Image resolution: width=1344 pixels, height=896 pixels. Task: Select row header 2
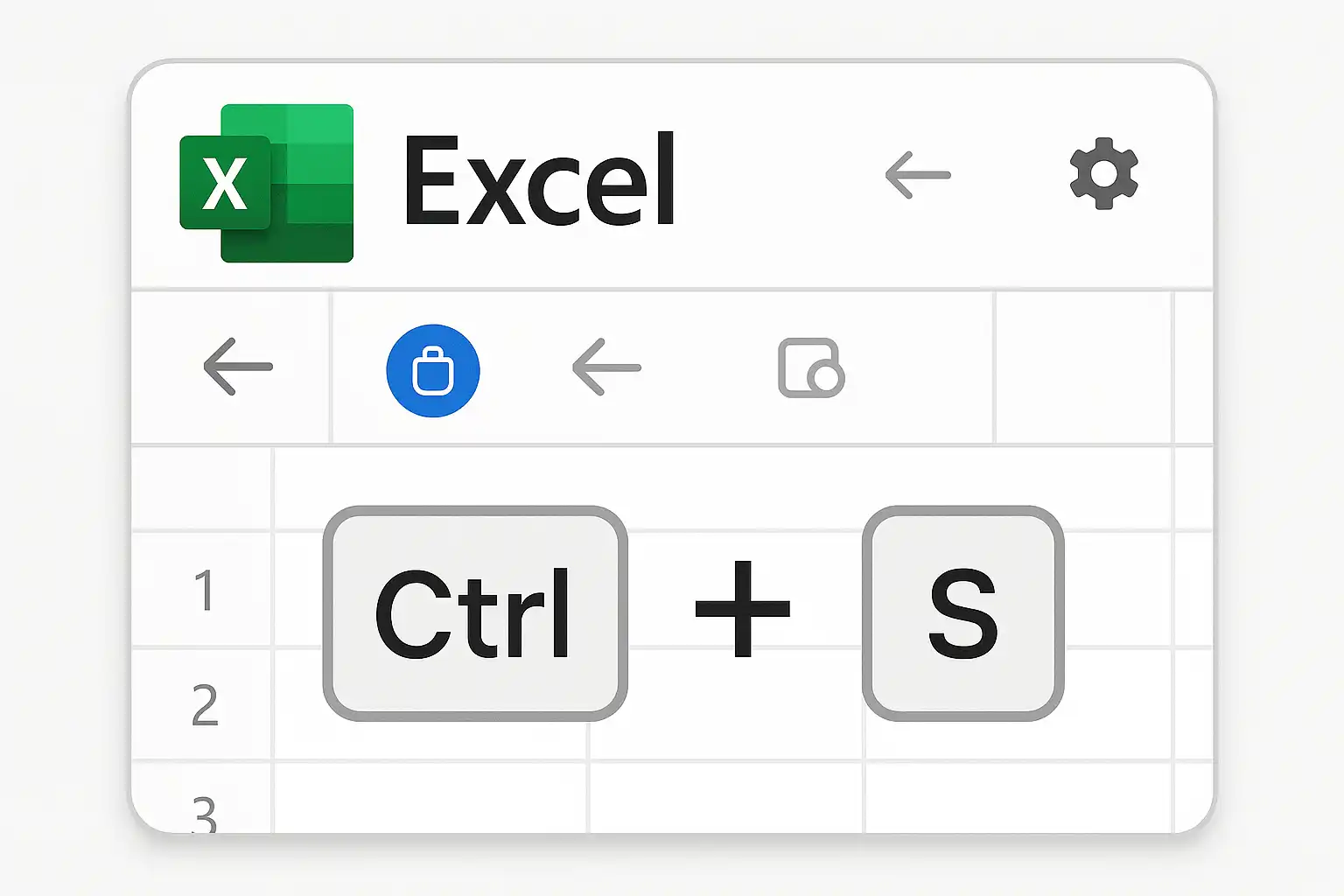[x=202, y=704]
